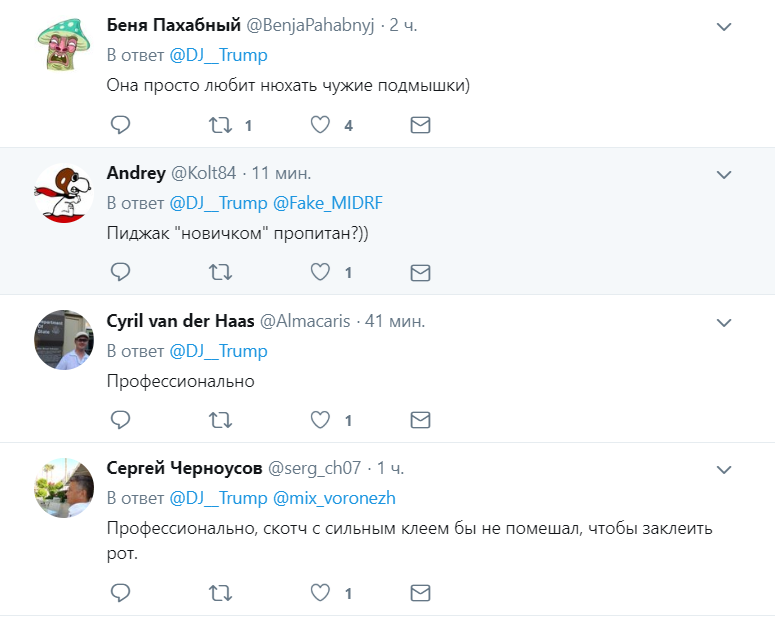Send Беня Пахабный's tweet via direct message
The height and width of the screenshot is (617, 775).
pos(421,125)
